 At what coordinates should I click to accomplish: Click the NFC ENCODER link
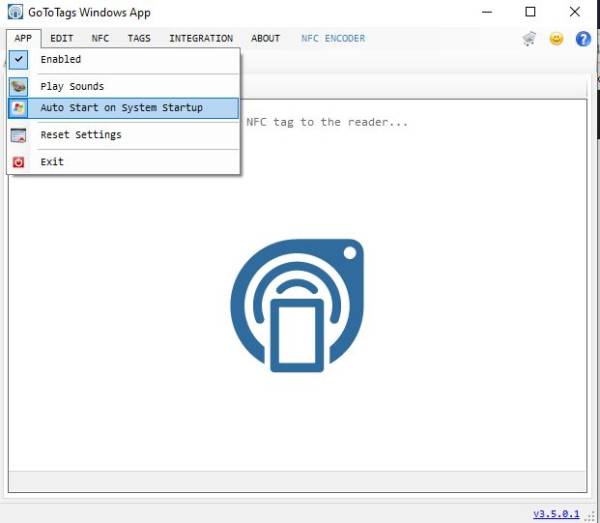[x=333, y=39]
